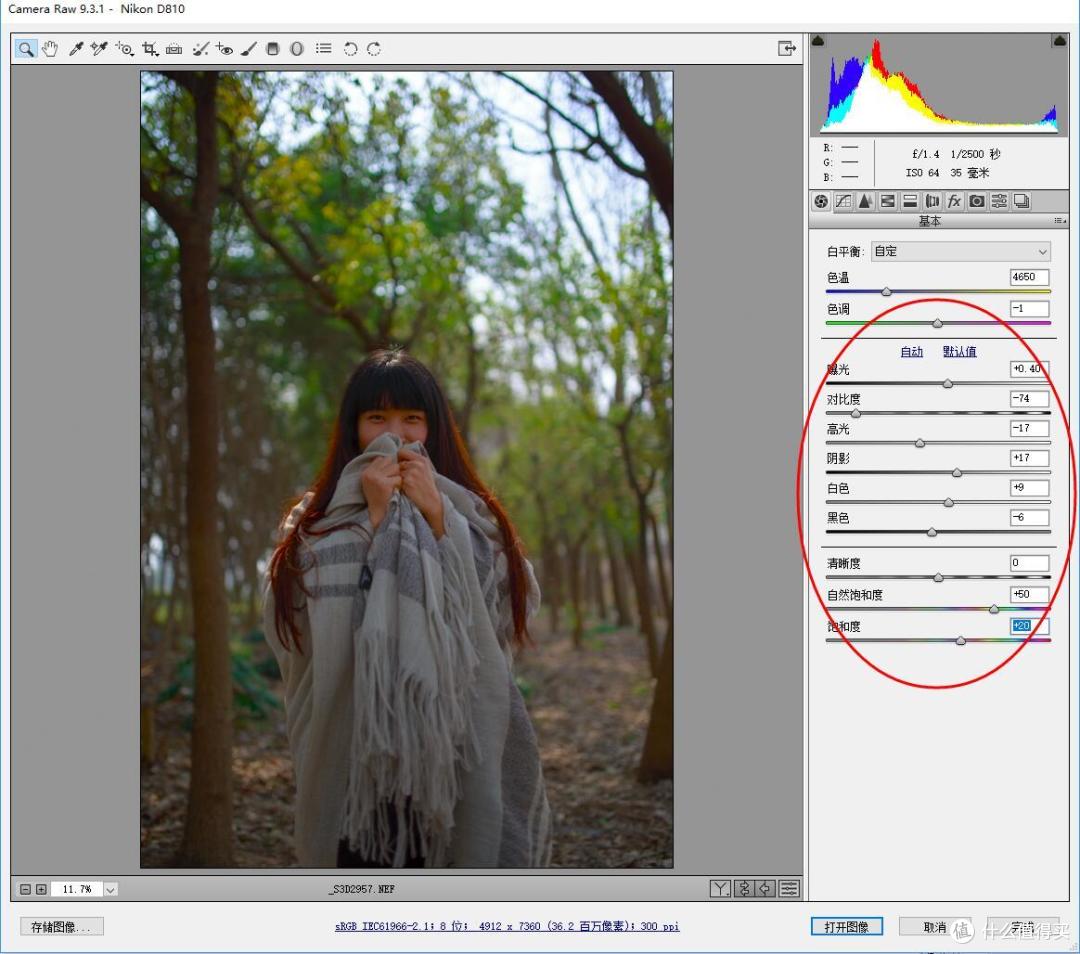Click the Contrast value field -74
The width and height of the screenshot is (1080, 954).
coord(1029,398)
